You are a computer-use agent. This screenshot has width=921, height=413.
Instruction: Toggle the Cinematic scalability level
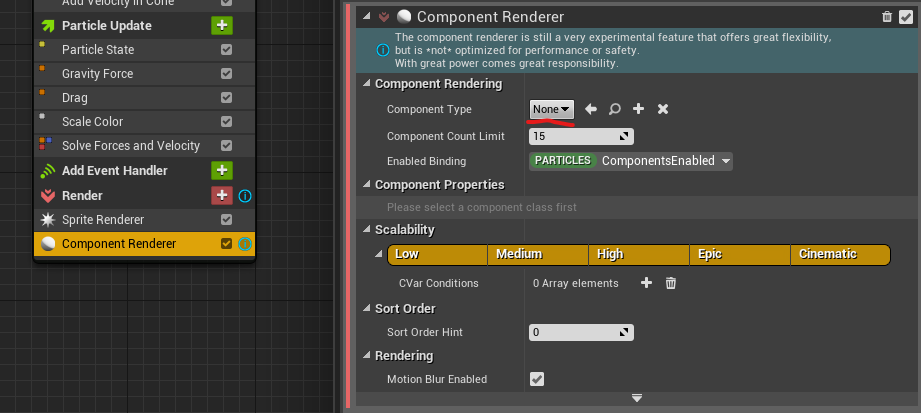pyautogui.click(x=841, y=254)
